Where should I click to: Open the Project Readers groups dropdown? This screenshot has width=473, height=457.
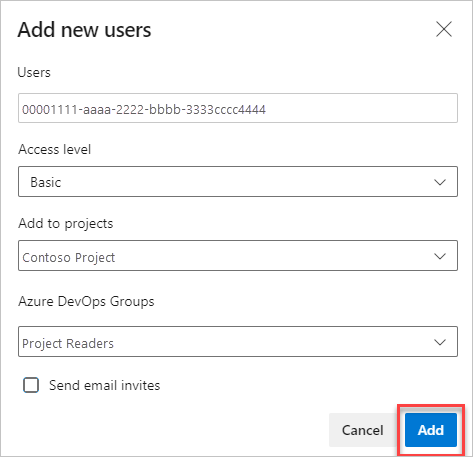(x=238, y=342)
